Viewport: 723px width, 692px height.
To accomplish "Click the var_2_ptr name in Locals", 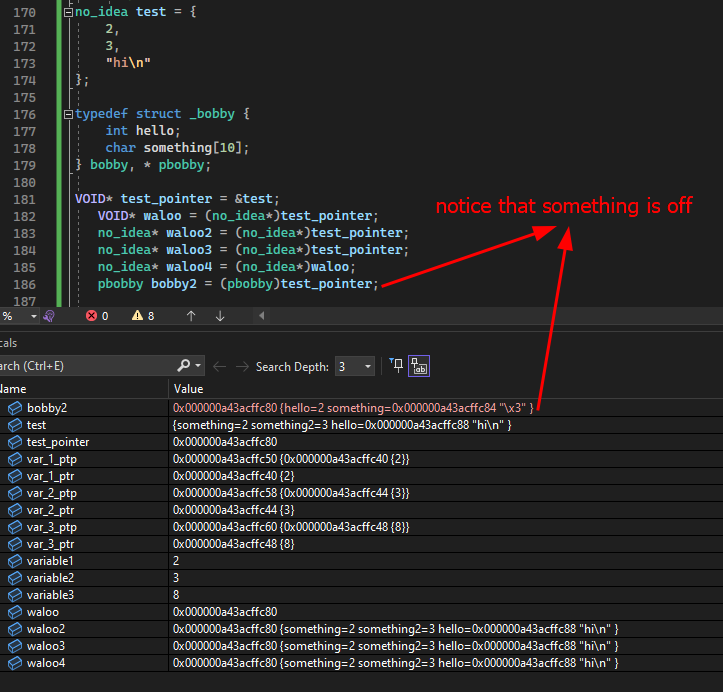I will 50,510.
